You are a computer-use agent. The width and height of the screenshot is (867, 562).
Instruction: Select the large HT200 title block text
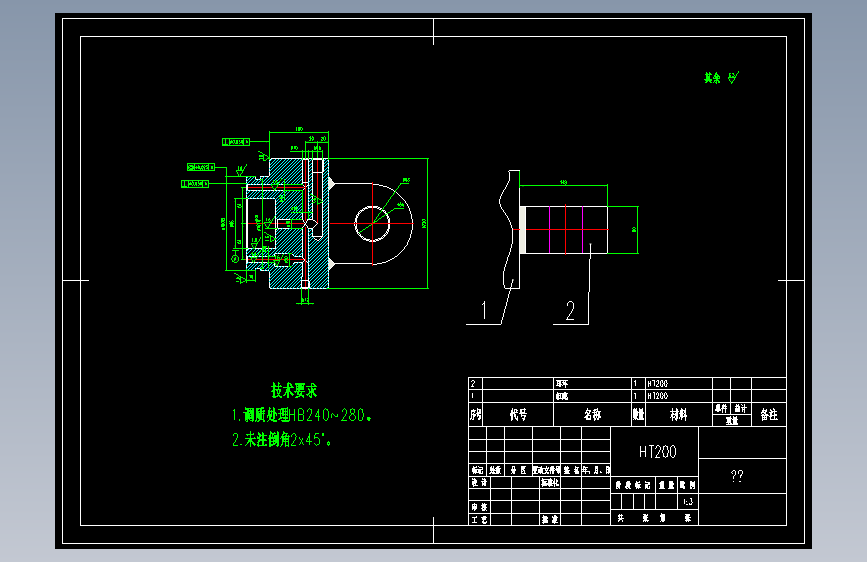click(657, 452)
